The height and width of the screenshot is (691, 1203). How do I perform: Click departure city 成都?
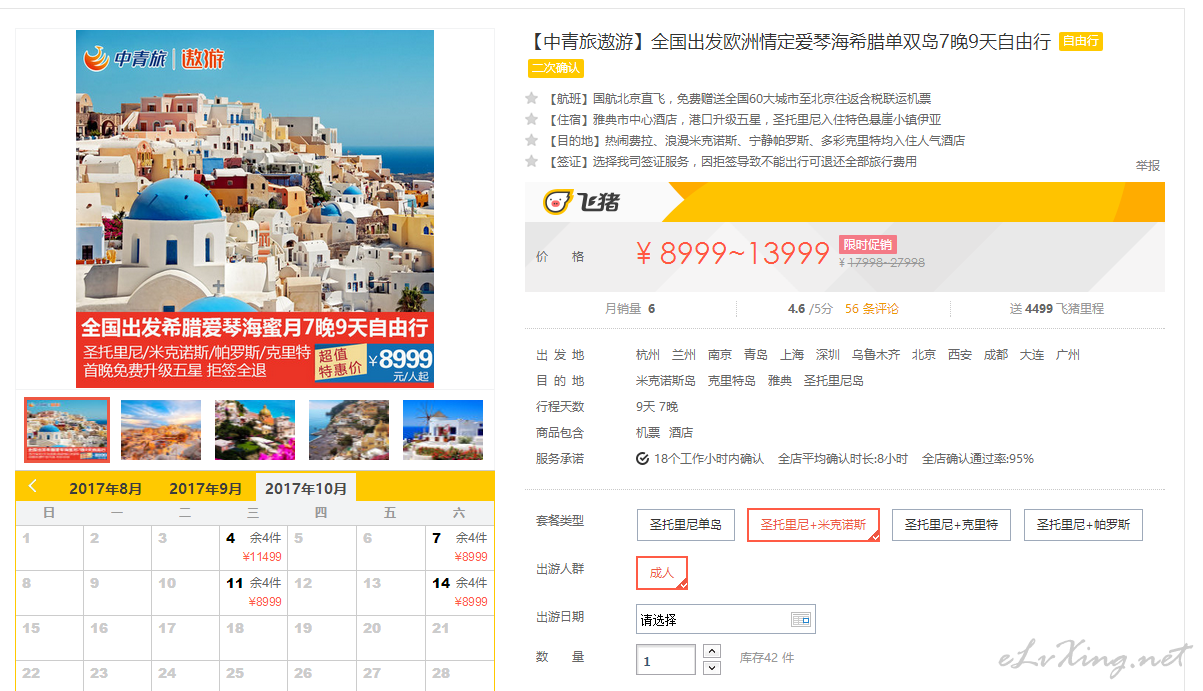pos(996,355)
